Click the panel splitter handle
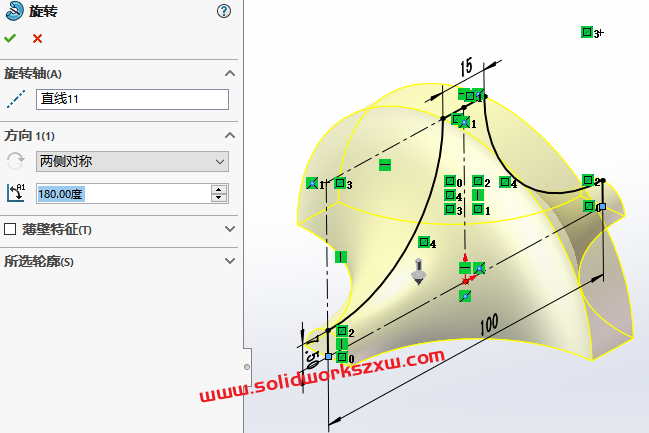Viewport: 649px width, 433px height. click(x=247, y=367)
